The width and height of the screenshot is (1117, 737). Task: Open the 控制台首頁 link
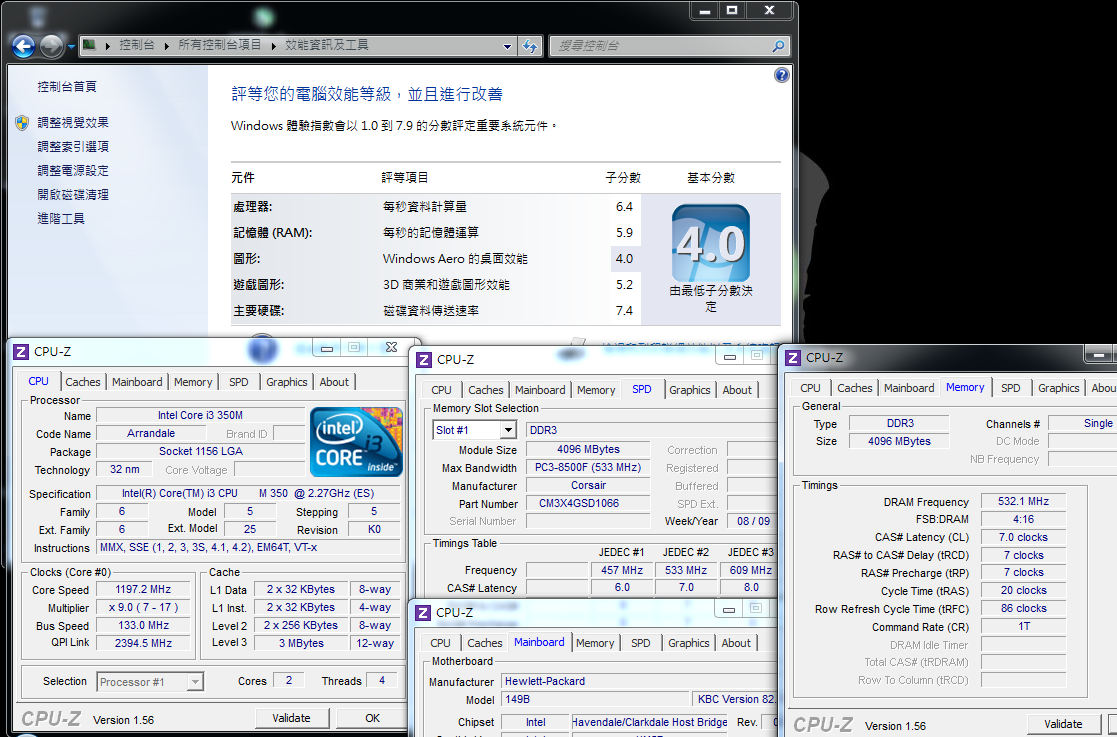point(67,87)
